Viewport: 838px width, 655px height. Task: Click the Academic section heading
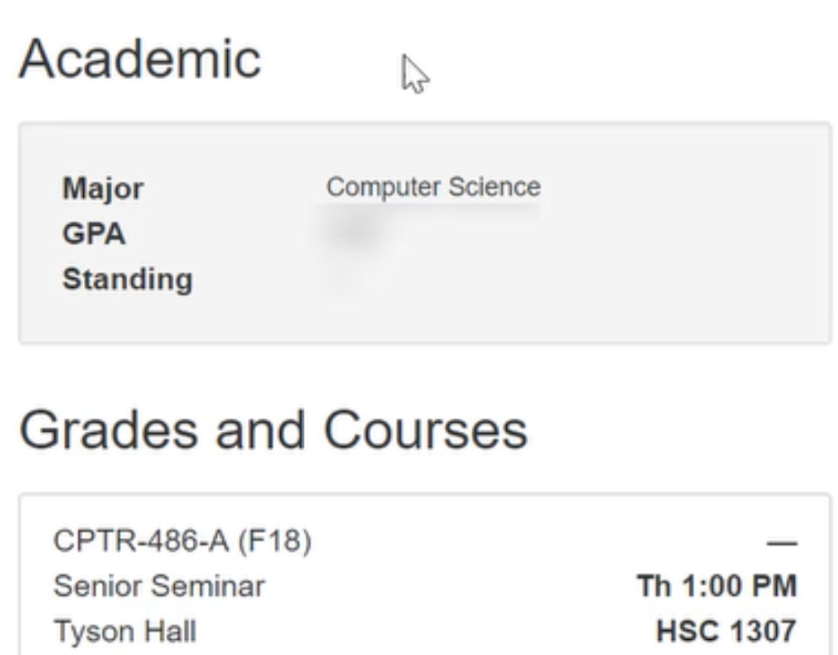click(140, 60)
